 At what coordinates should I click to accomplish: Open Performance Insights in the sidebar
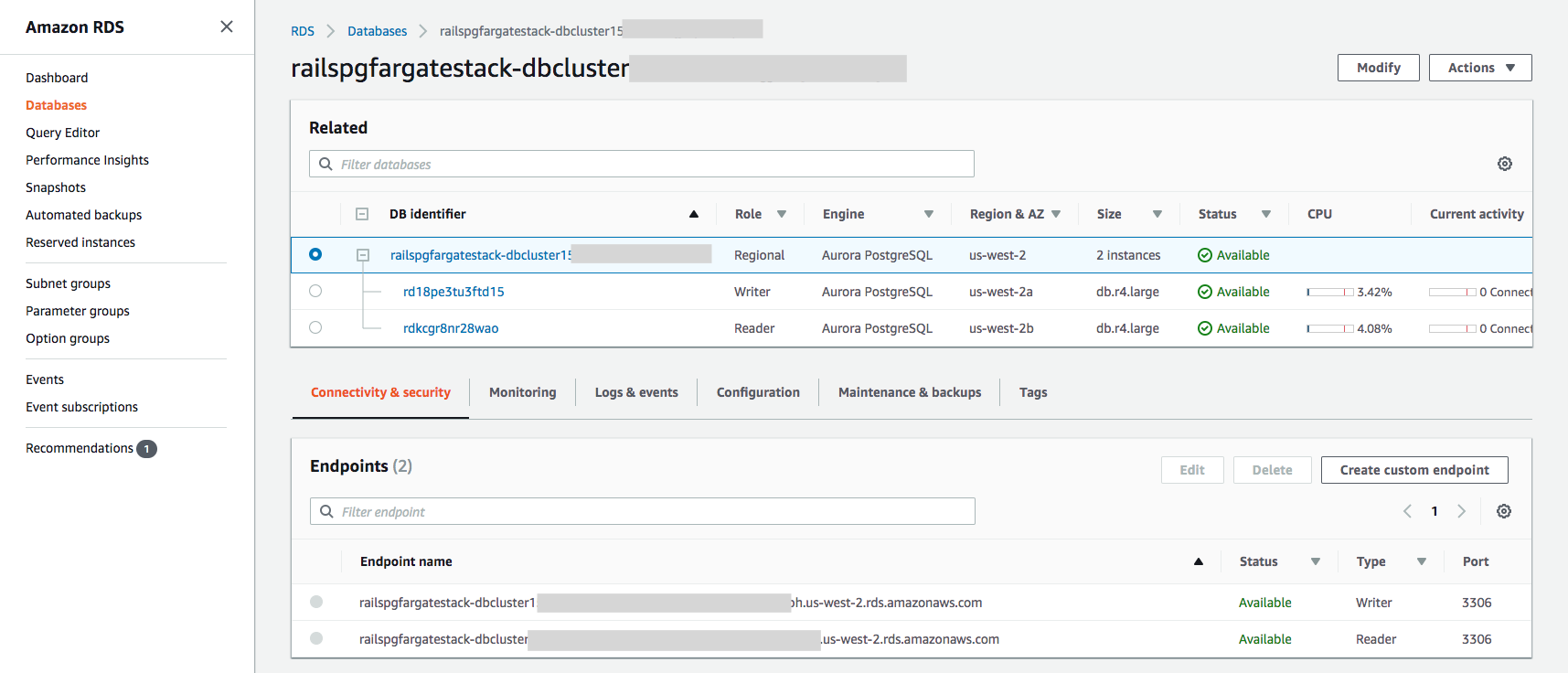point(87,160)
